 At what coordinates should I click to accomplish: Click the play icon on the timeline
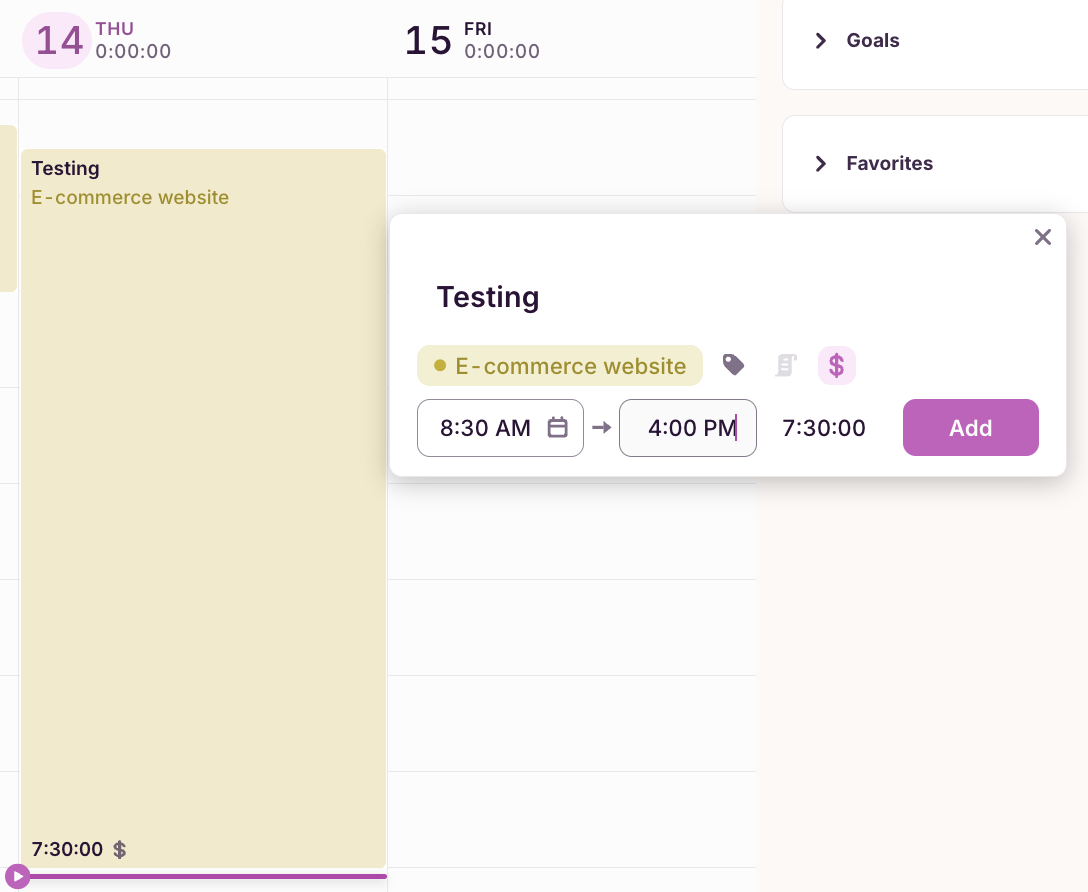click(17, 877)
